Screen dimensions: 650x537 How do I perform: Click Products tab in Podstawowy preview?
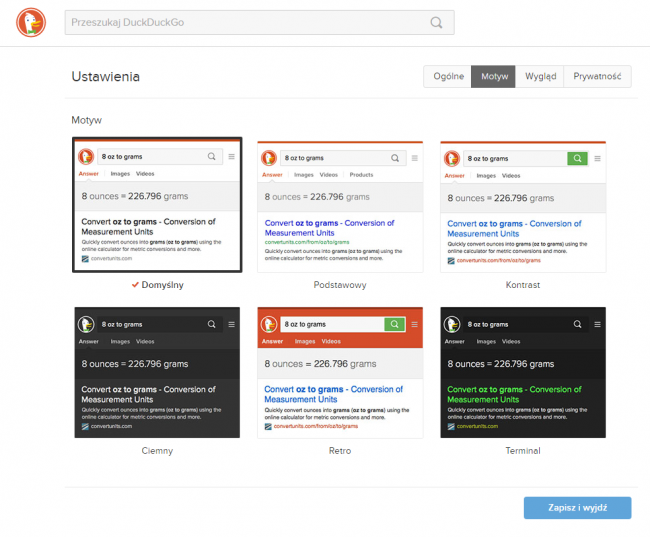(x=361, y=175)
